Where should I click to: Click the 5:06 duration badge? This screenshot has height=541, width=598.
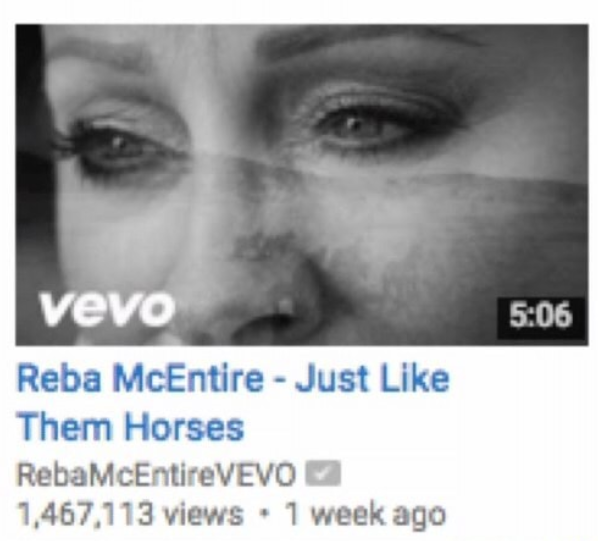point(541,317)
